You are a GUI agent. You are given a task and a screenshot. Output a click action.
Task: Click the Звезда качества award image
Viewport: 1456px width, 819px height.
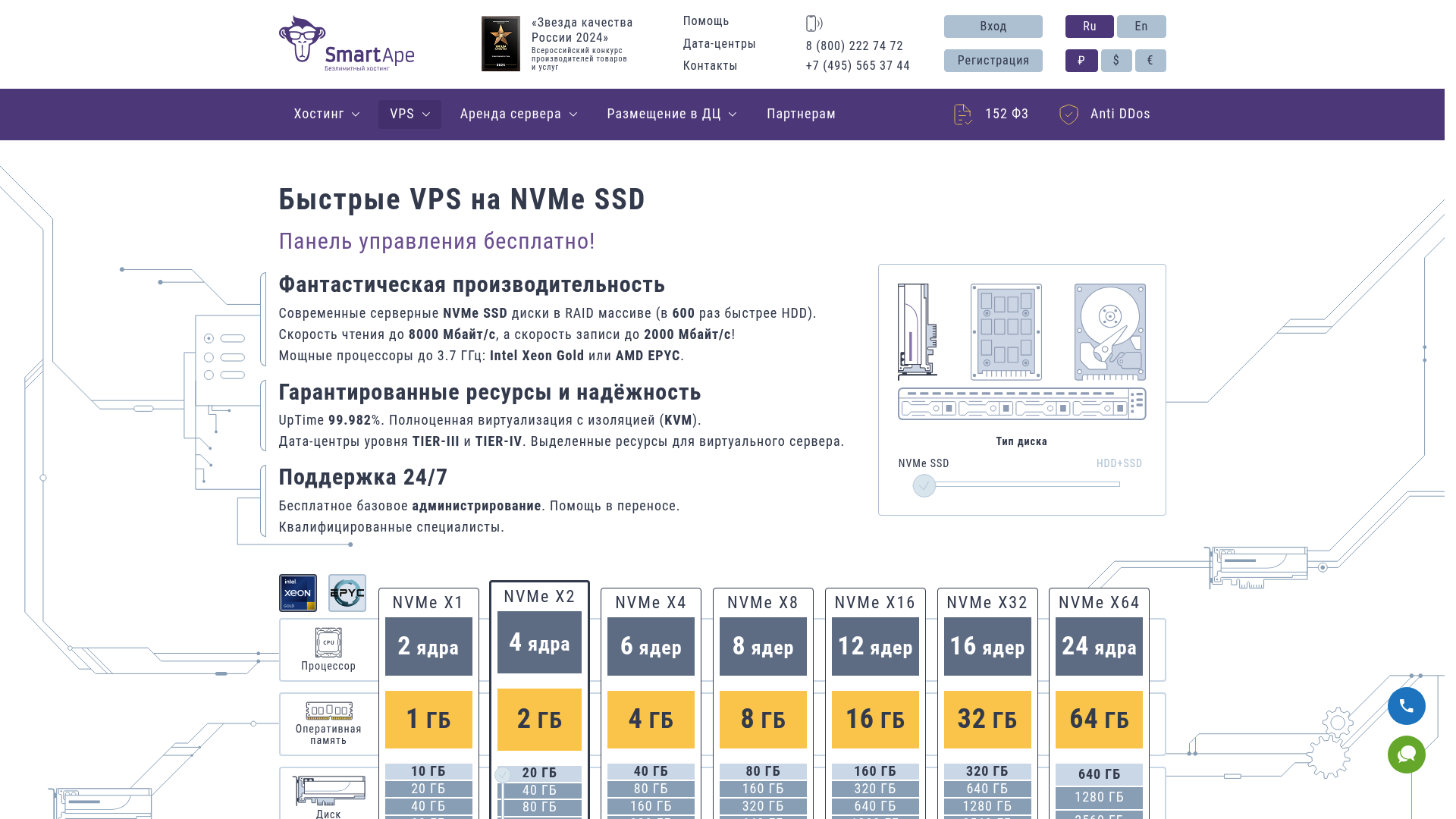(x=500, y=44)
